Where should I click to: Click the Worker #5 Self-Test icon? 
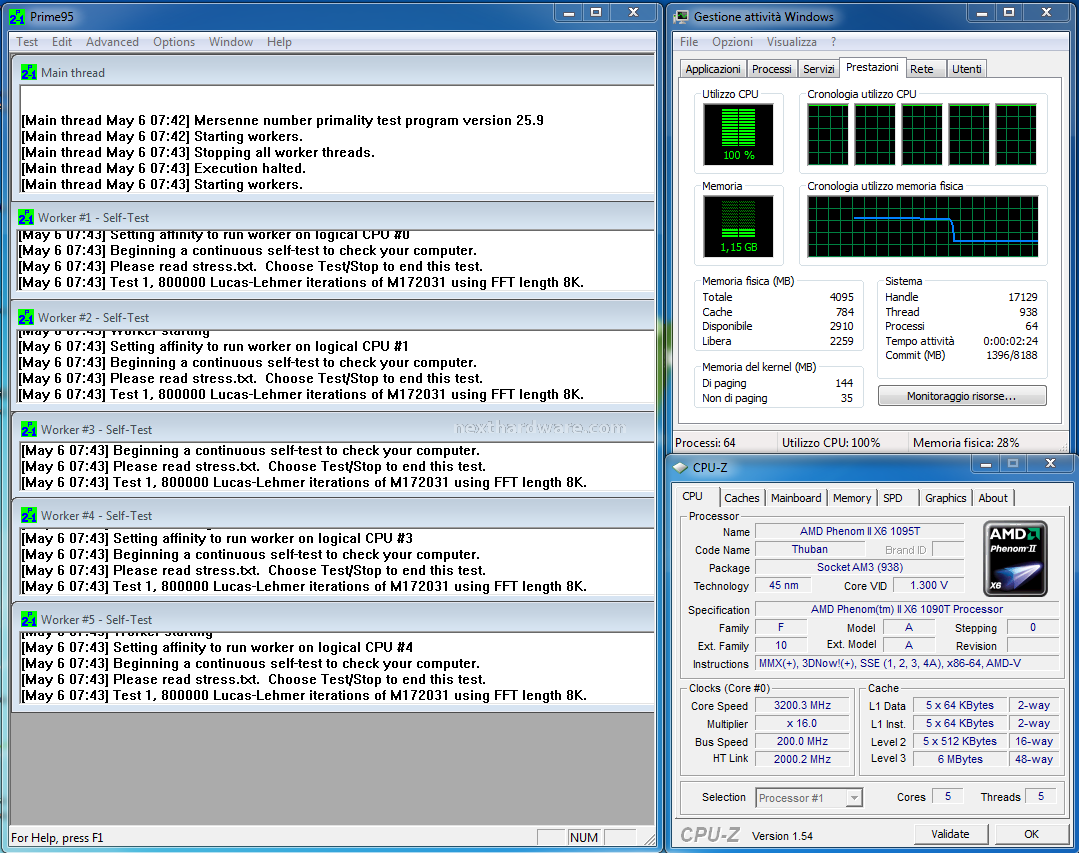pyautogui.click(x=29, y=619)
